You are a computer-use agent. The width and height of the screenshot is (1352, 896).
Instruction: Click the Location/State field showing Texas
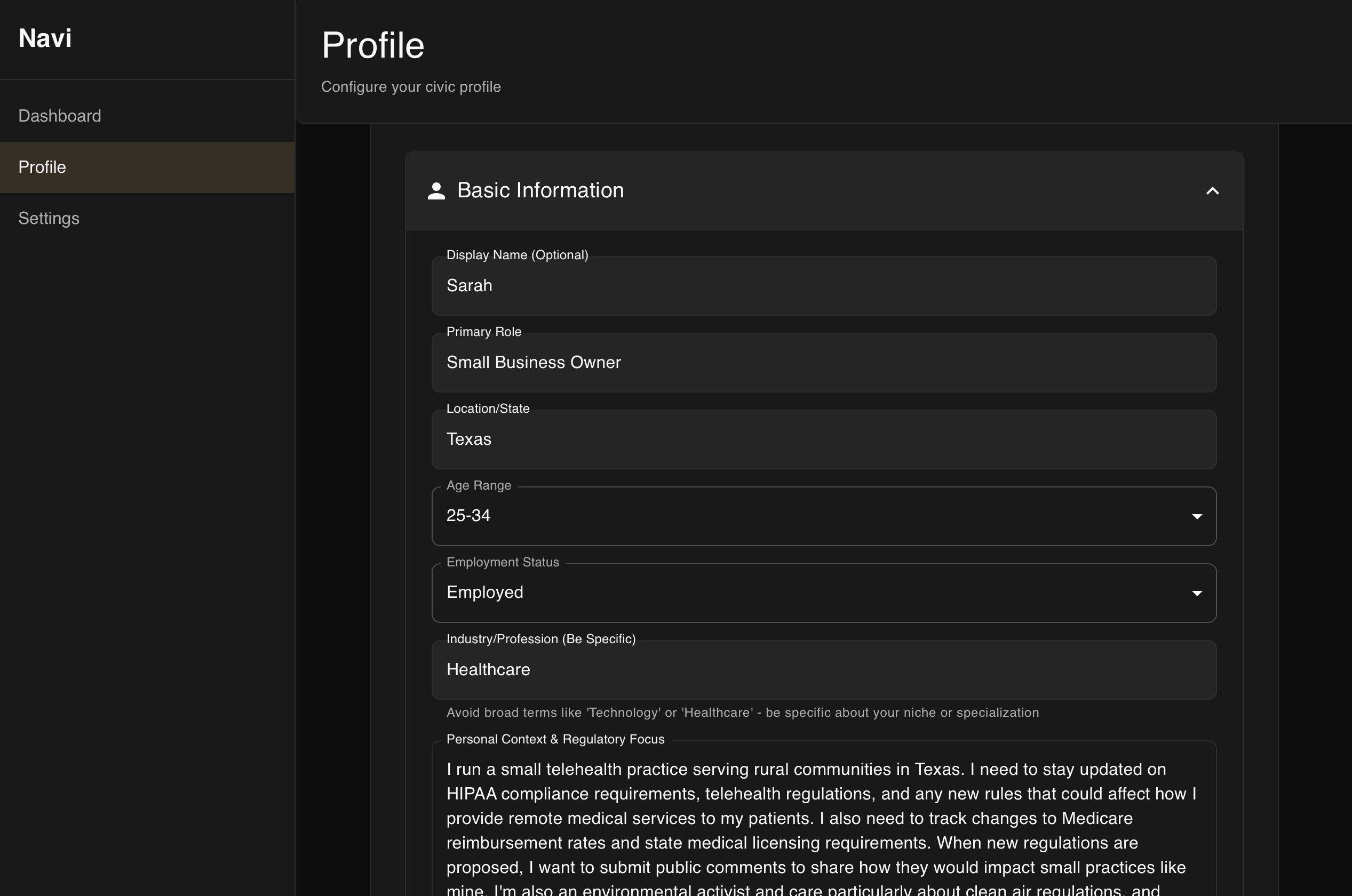(x=823, y=439)
